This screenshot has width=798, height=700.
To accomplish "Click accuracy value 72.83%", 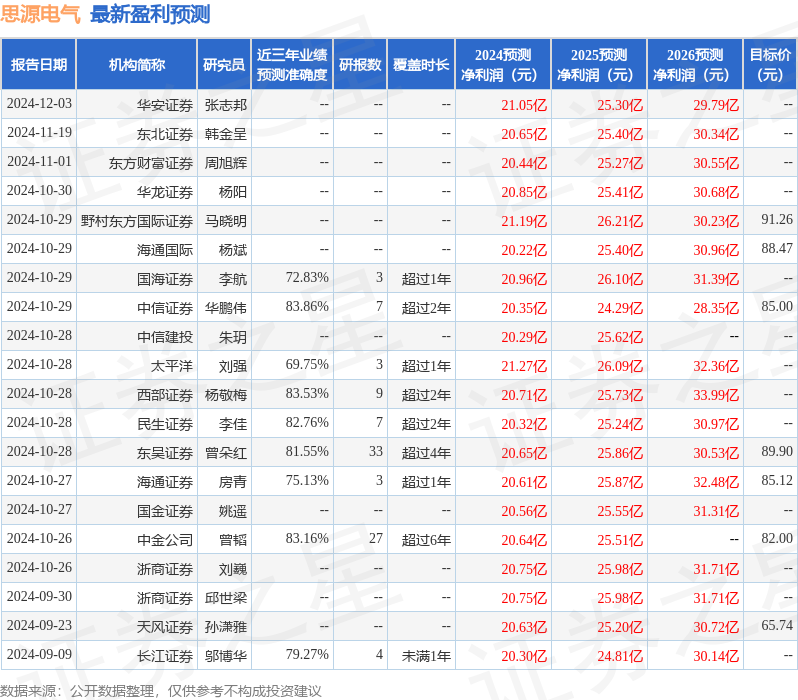I will (x=307, y=277).
